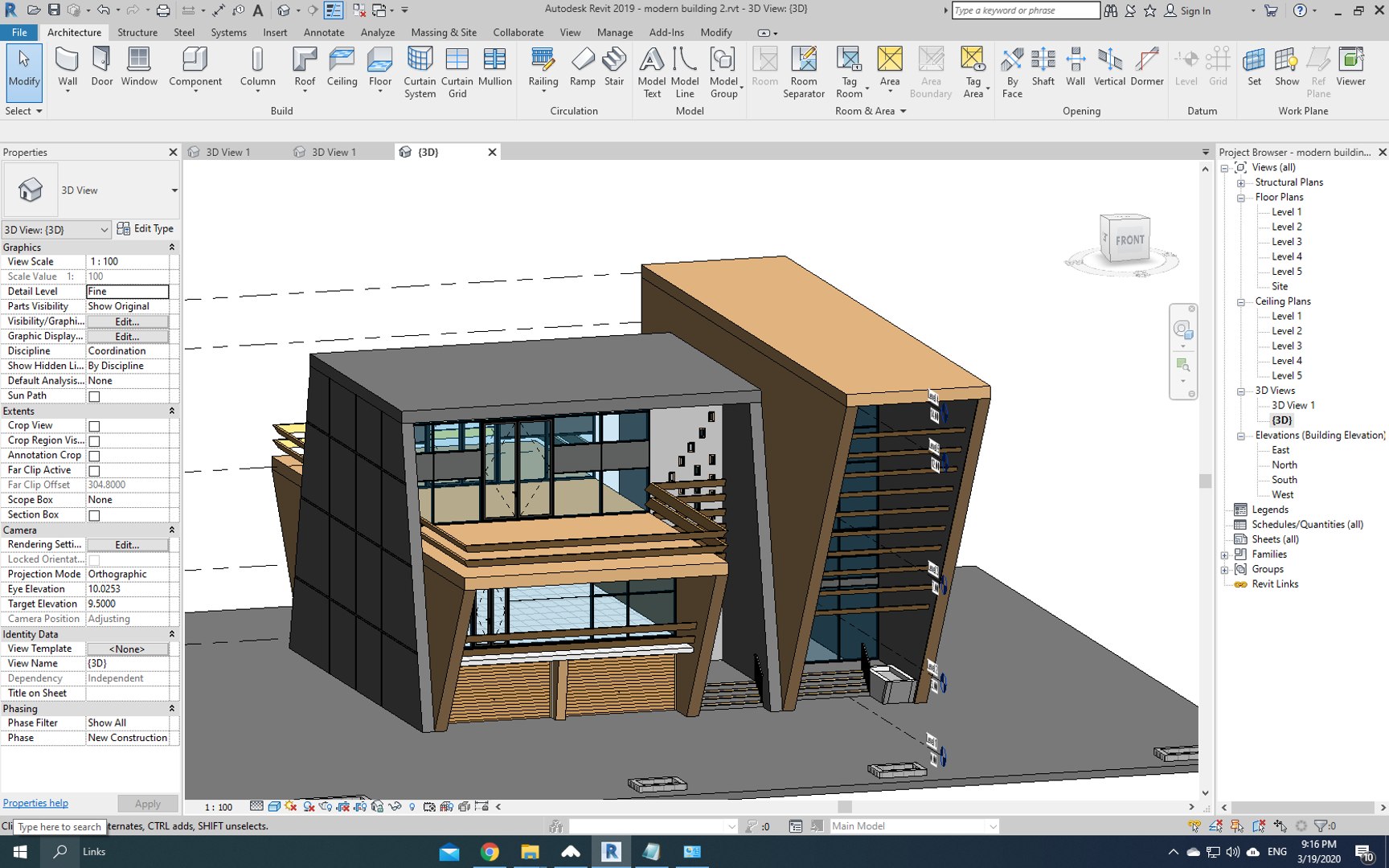Choose the Model Text tool
The height and width of the screenshot is (868, 1389).
[x=652, y=72]
